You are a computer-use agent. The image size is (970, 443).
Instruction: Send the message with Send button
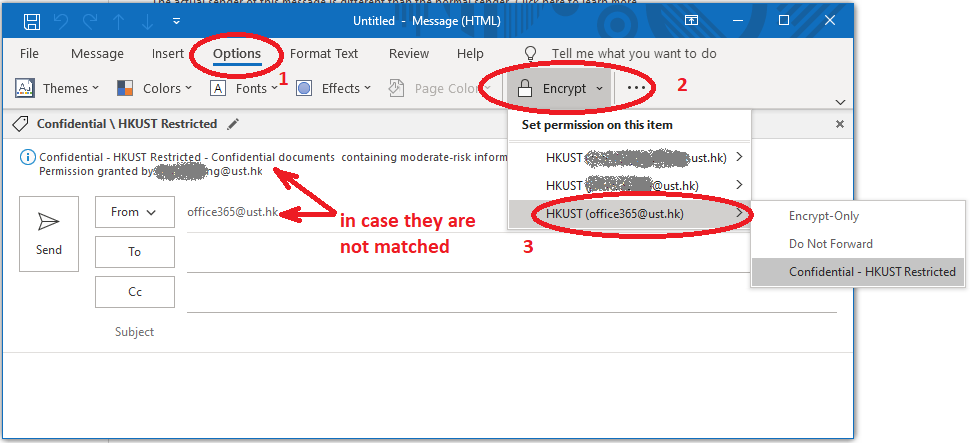(x=49, y=234)
